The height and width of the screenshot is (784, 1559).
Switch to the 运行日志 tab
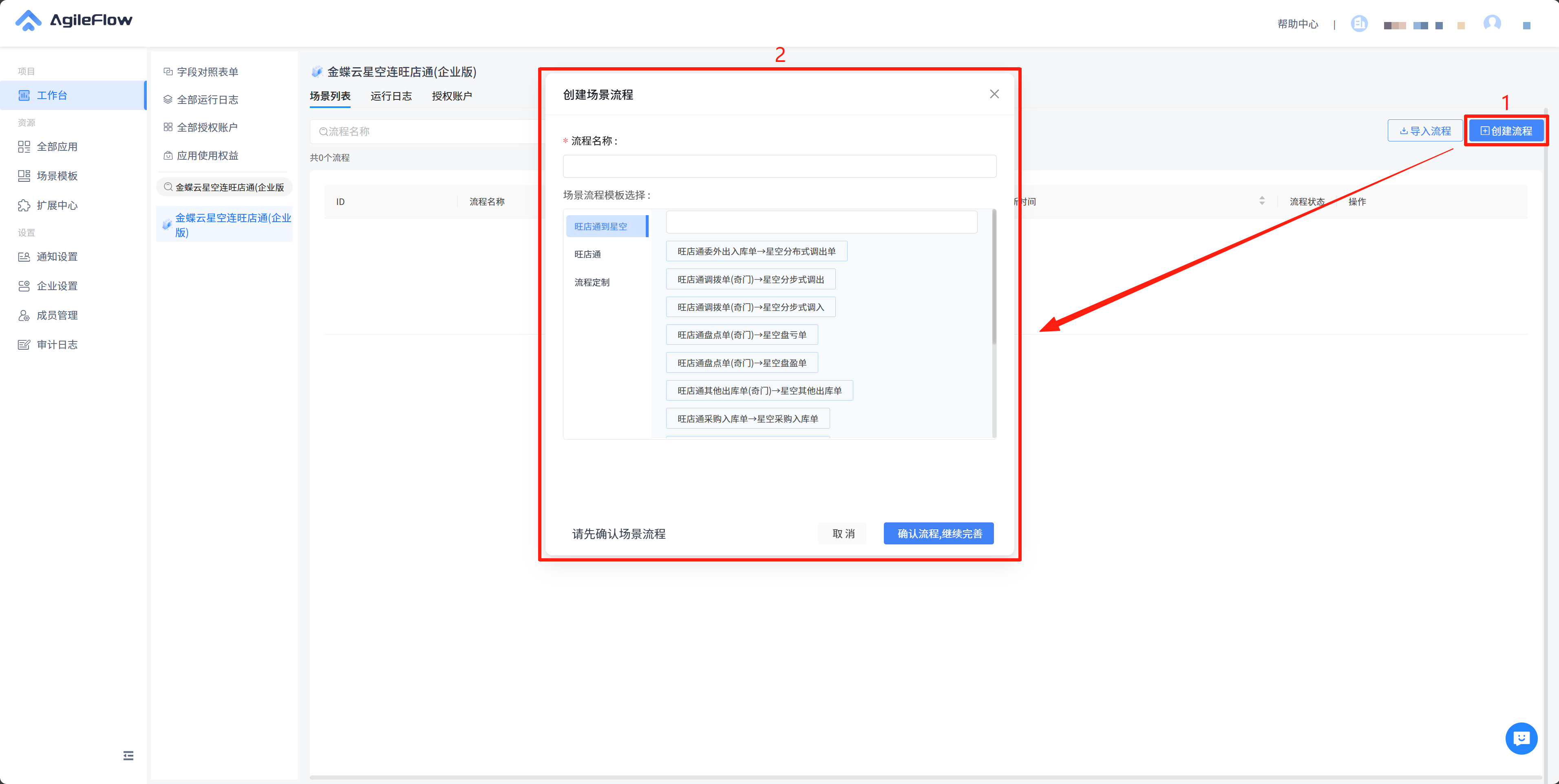click(x=391, y=96)
